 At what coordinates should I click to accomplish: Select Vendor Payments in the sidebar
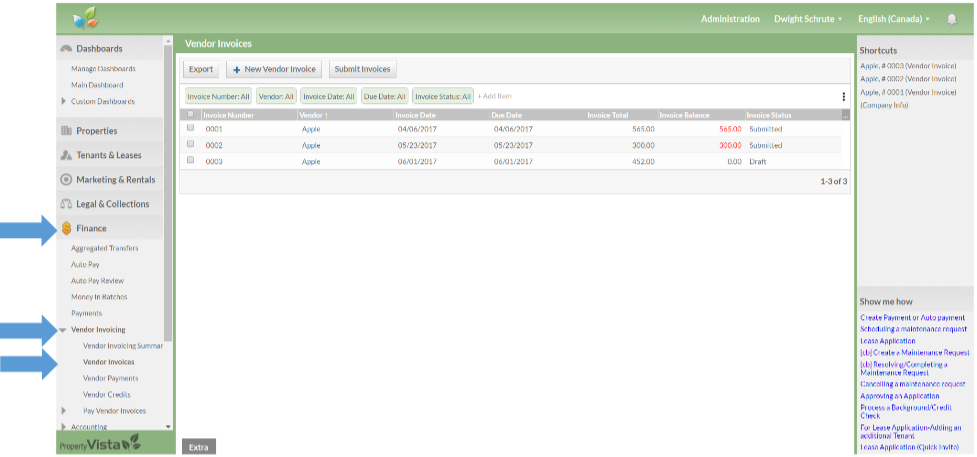click(x=110, y=378)
